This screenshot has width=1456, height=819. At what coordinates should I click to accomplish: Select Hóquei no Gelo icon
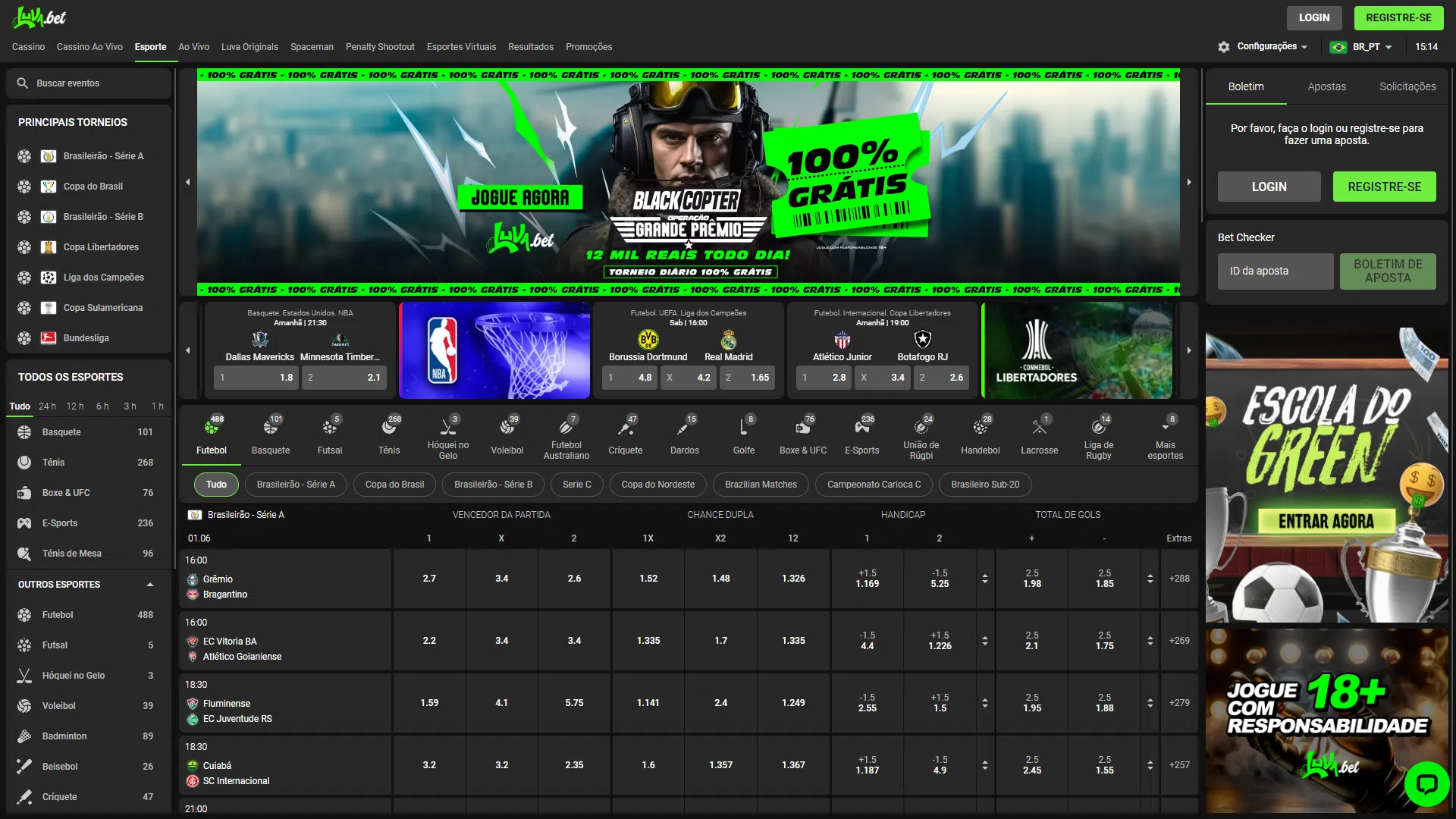[448, 428]
